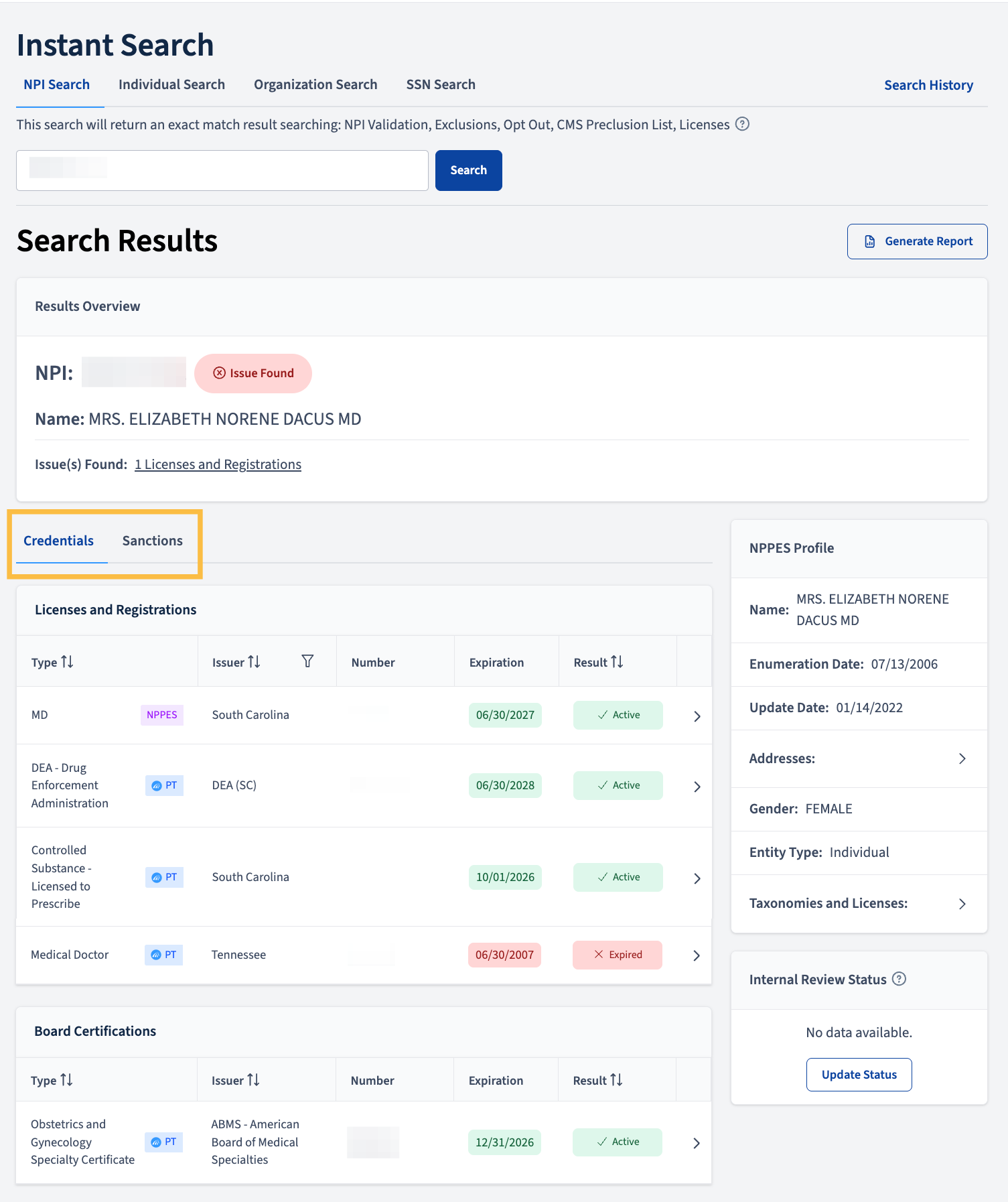Viewport: 1008px width, 1202px height.
Task: Sort Licenses table by Type
Action: point(67,662)
